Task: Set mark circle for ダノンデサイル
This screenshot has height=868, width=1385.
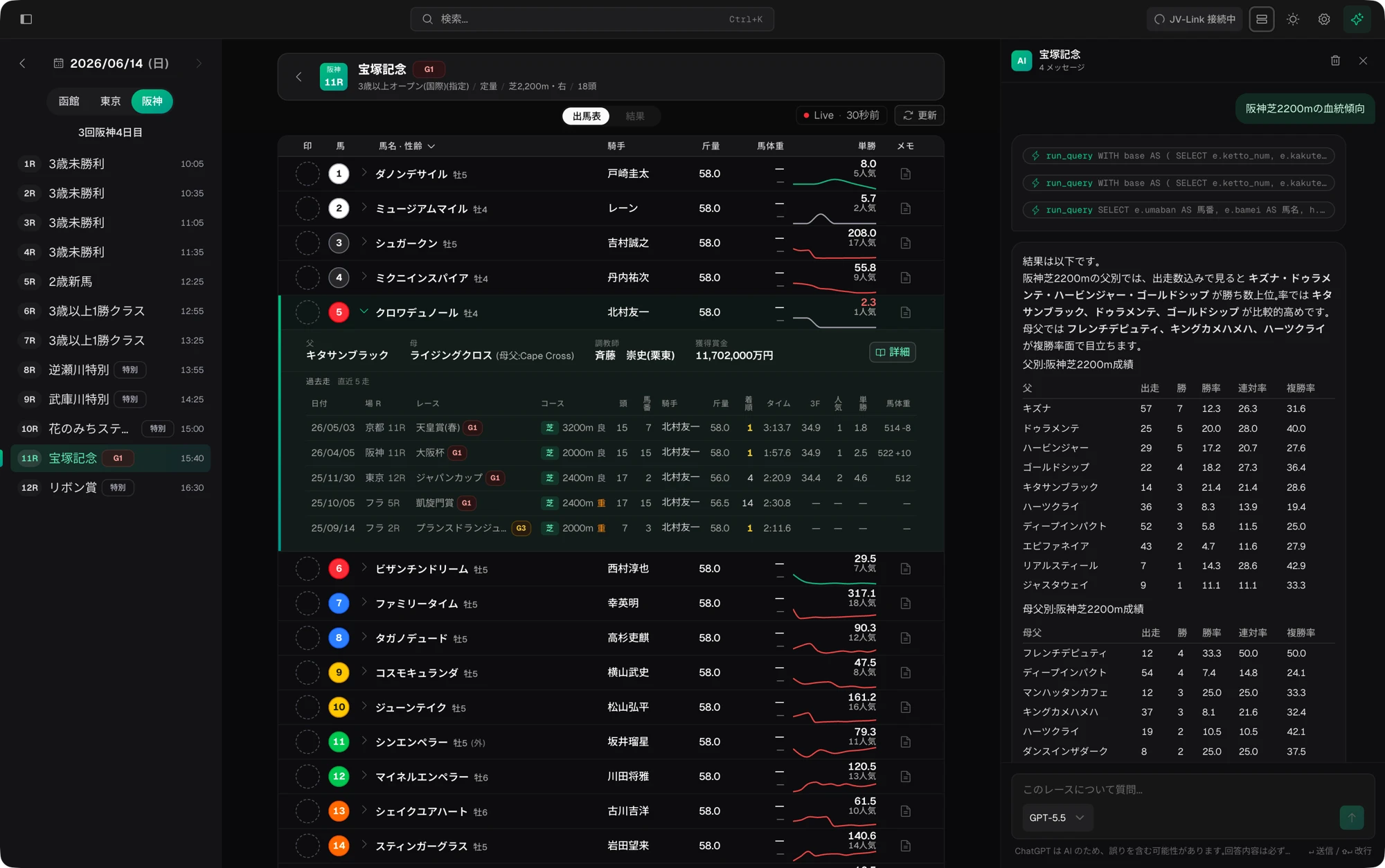Action: [307, 174]
